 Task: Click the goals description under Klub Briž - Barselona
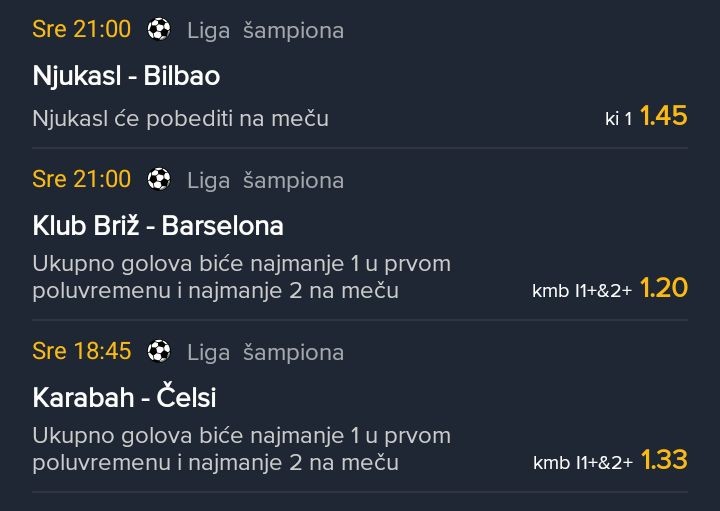coord(241,277)
